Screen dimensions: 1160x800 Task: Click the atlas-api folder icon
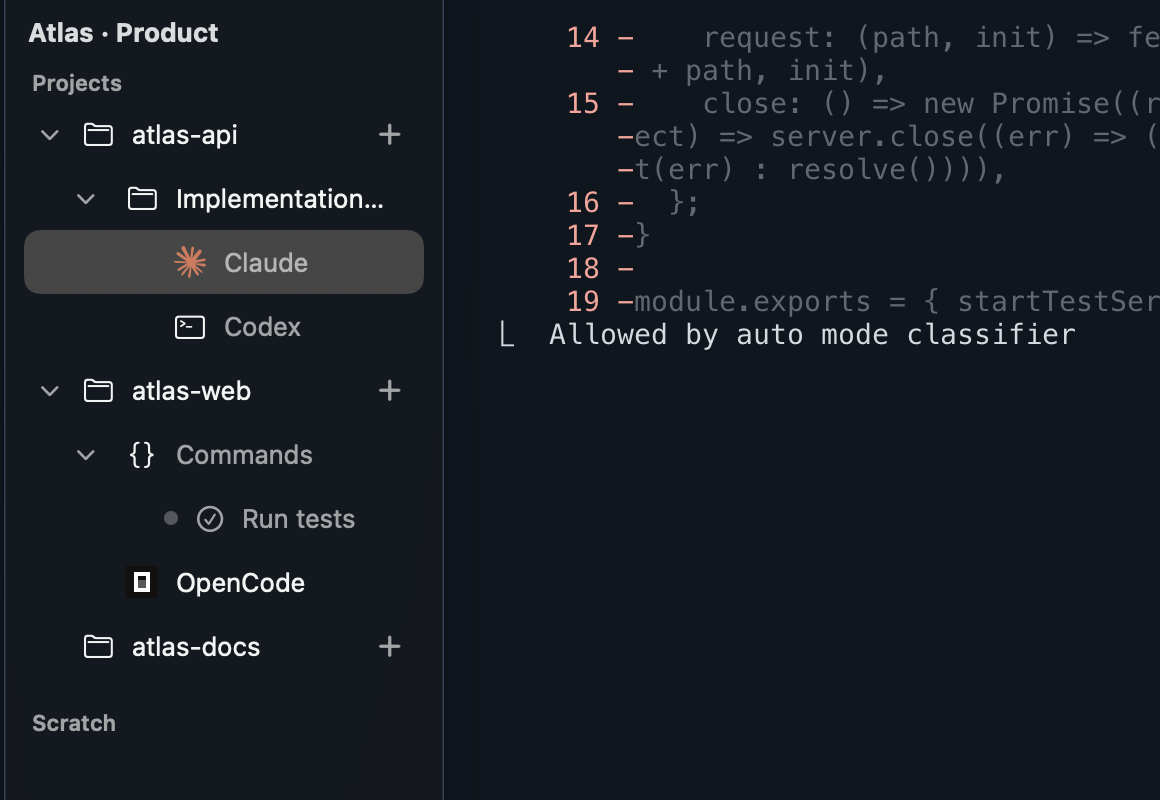pos(98,135)
